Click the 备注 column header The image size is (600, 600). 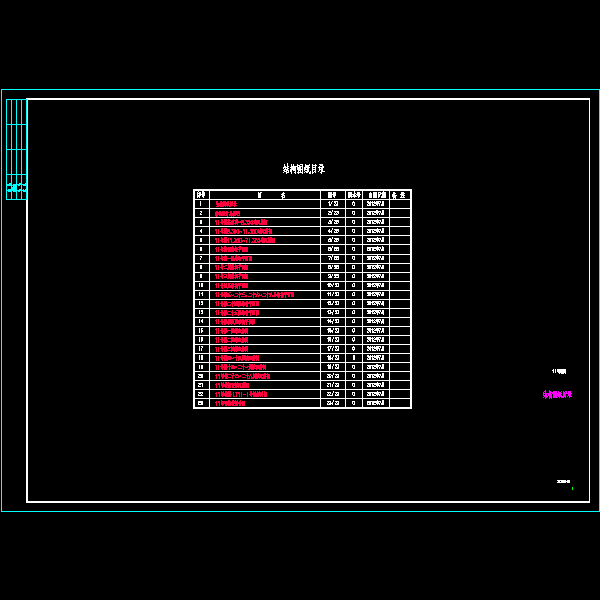(399, 195)
